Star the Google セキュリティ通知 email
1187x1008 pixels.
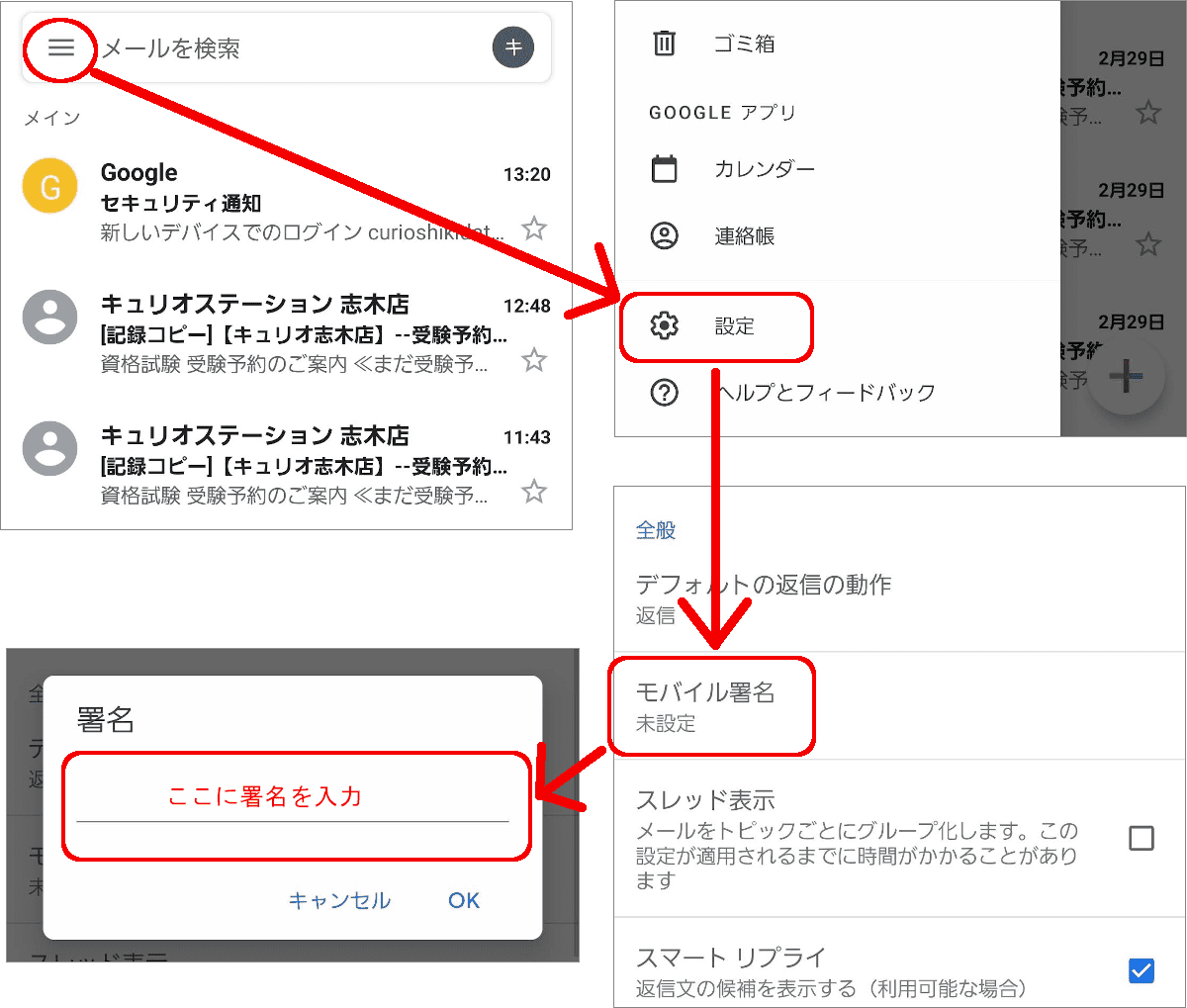click(x=534, y=229)
